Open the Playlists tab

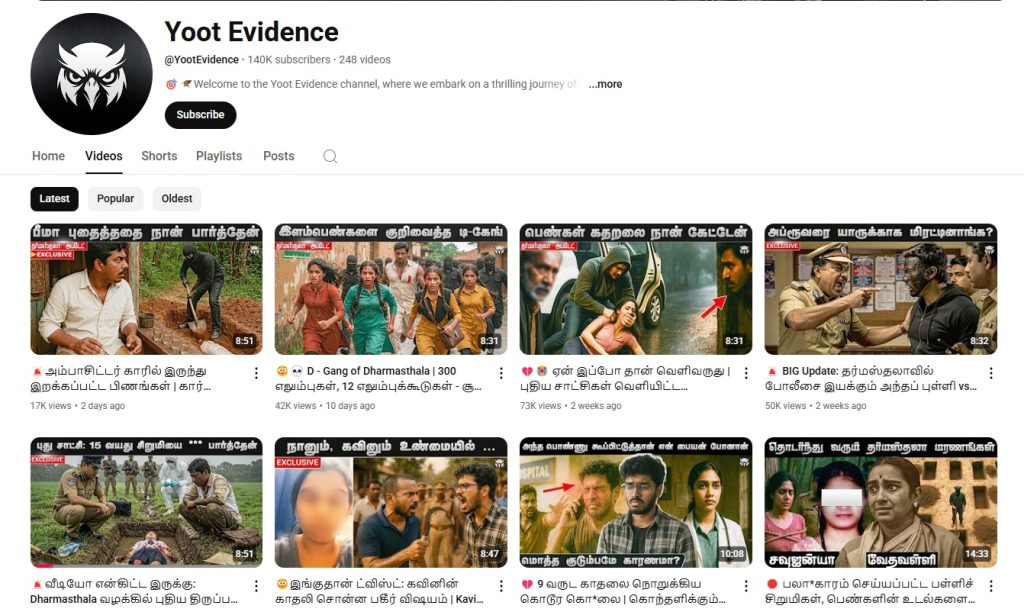click(219, 156)
